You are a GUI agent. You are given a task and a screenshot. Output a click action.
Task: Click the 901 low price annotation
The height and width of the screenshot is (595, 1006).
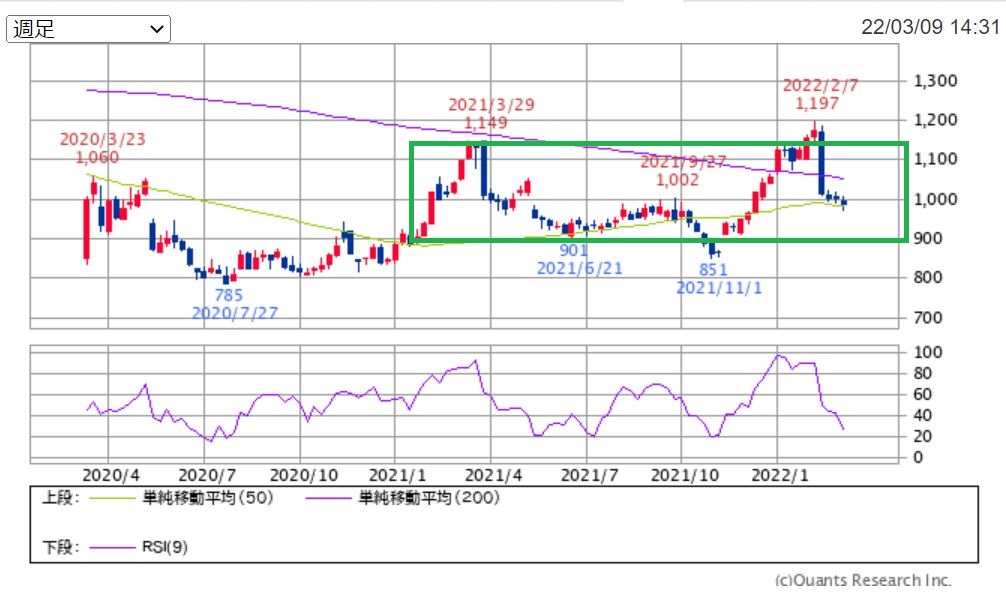pos(574,250)
